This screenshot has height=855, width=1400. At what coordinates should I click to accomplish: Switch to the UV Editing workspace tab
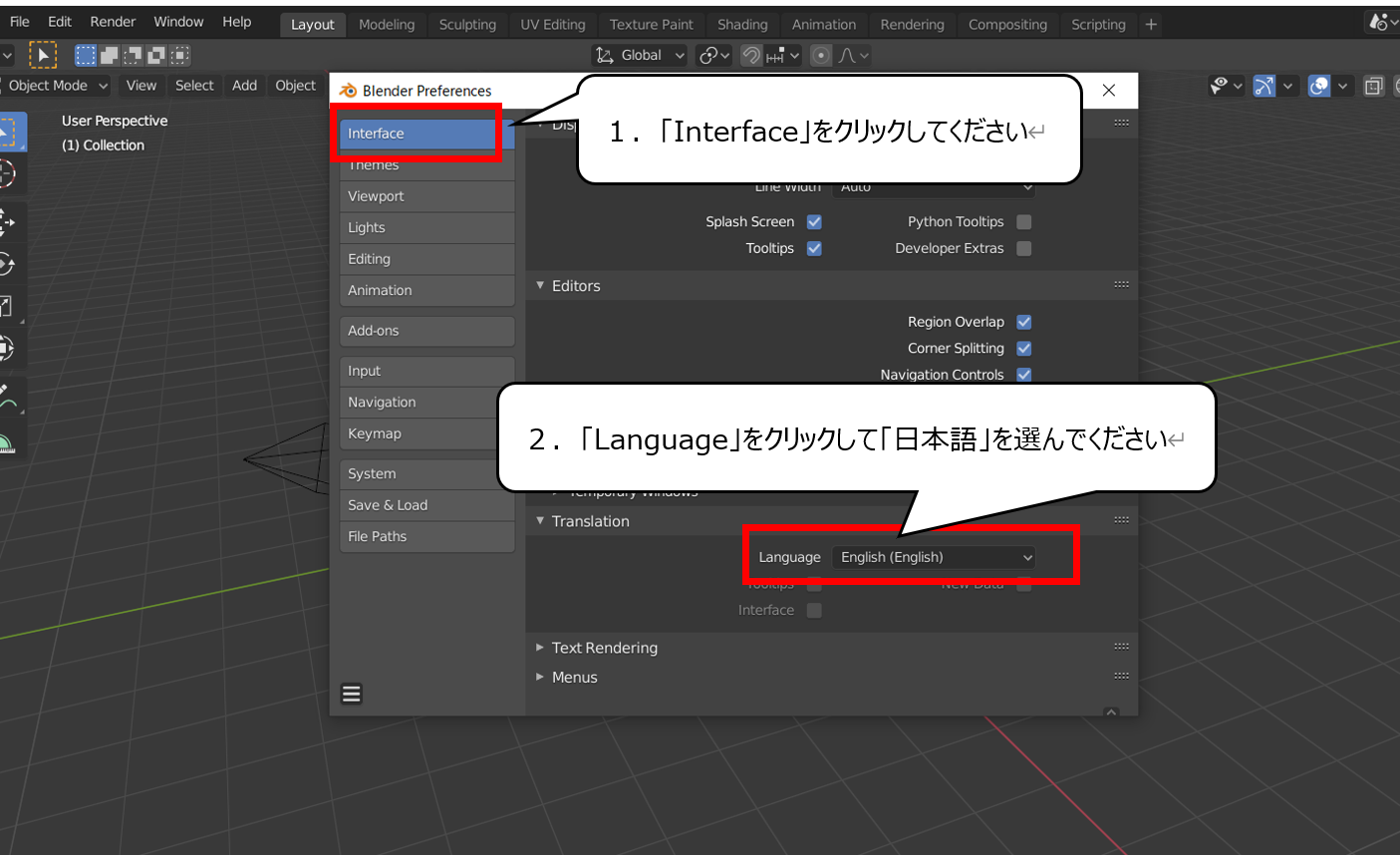[x=553, y=25]
